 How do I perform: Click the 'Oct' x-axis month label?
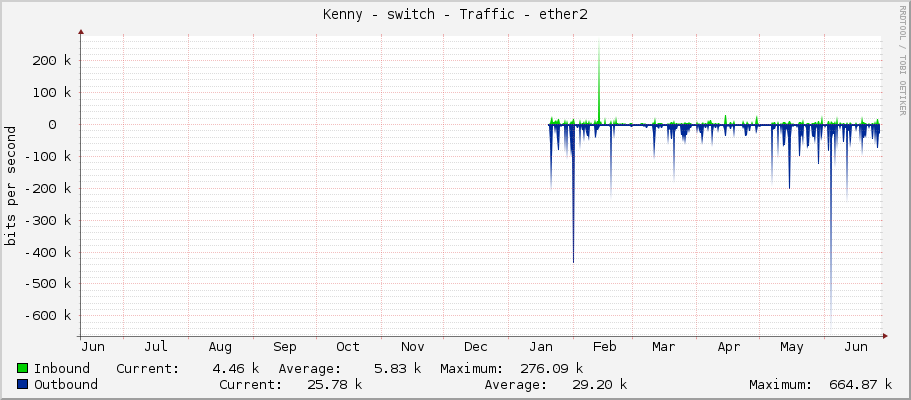point(348,347)
